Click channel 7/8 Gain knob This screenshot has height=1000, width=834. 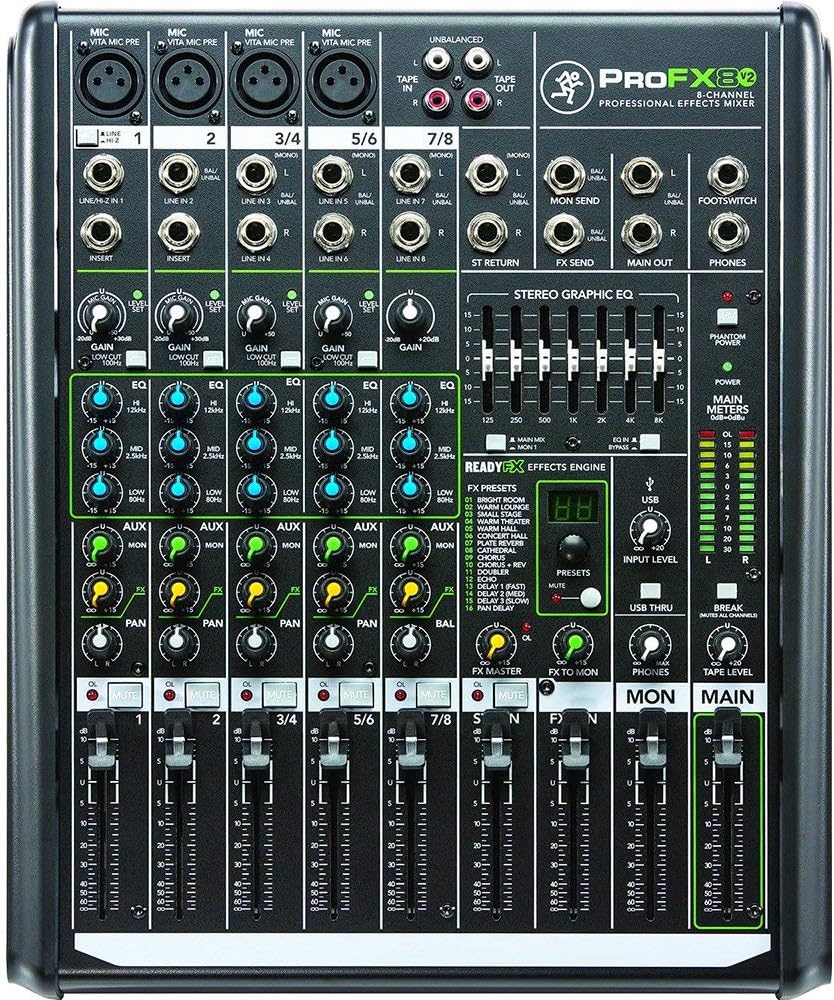coord(411,312)
